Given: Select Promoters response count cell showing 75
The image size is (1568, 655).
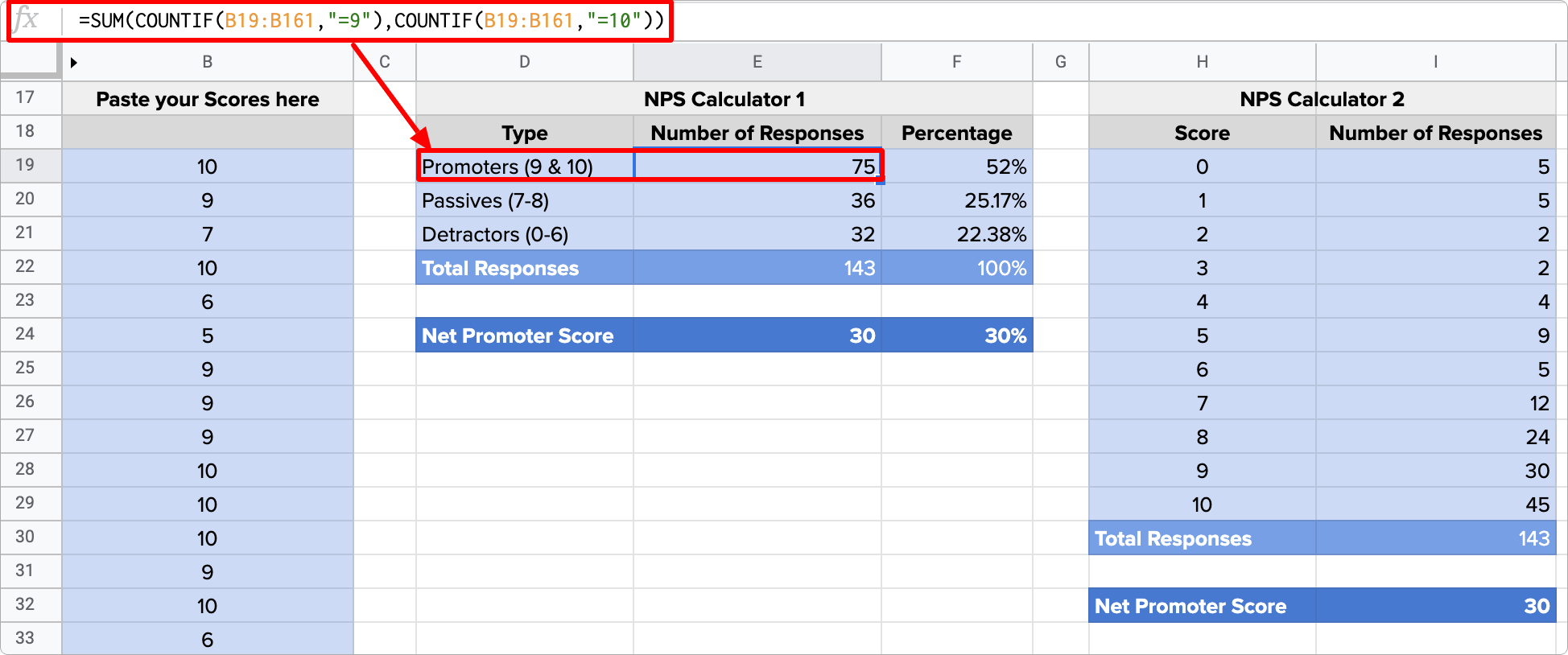Looking at the screenshot, I should tap(757, 167).
